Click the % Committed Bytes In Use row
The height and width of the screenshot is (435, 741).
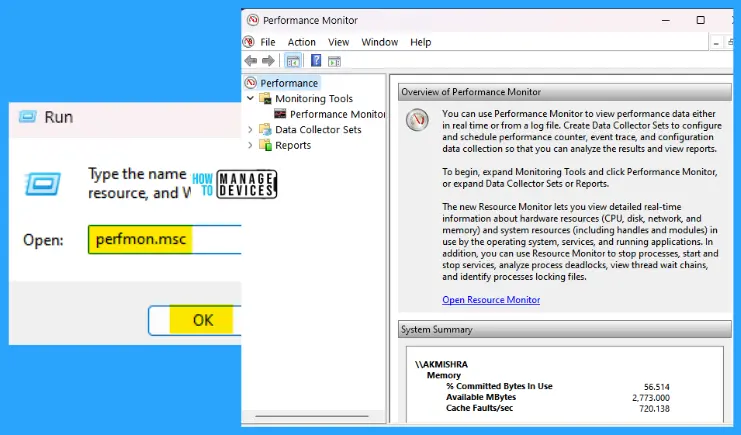[x=558, y=386]
